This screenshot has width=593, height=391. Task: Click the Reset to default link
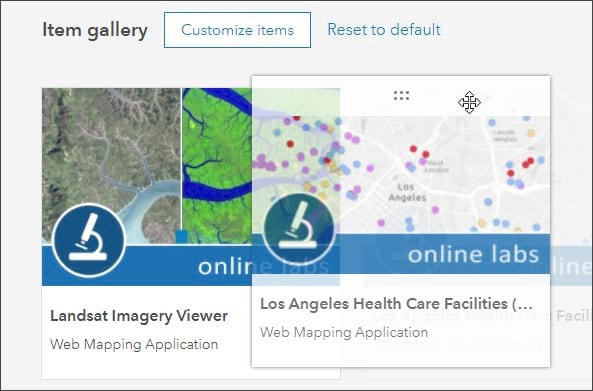(384, 29)
